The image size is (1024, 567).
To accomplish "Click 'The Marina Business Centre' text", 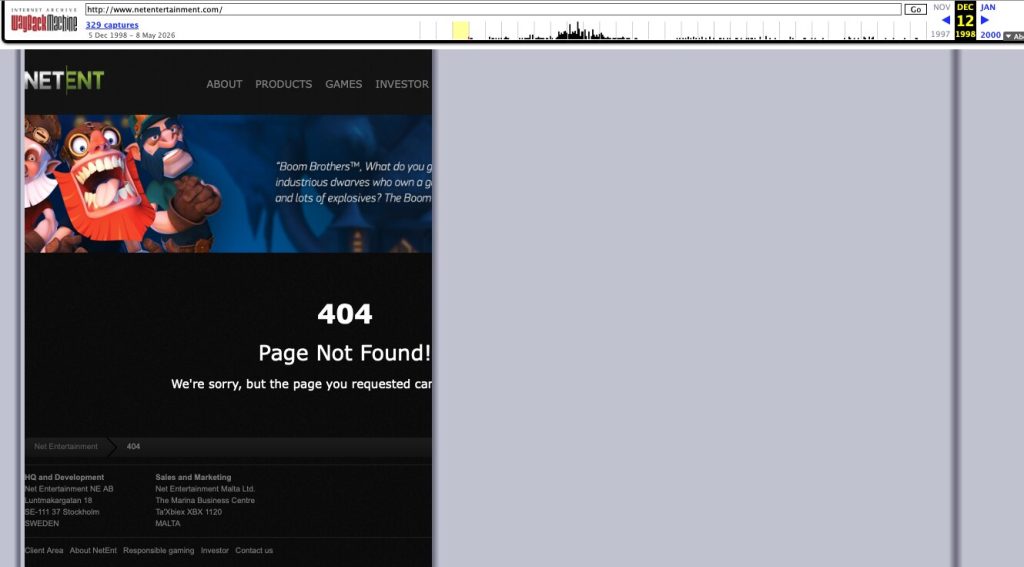I will pos(205,500).
